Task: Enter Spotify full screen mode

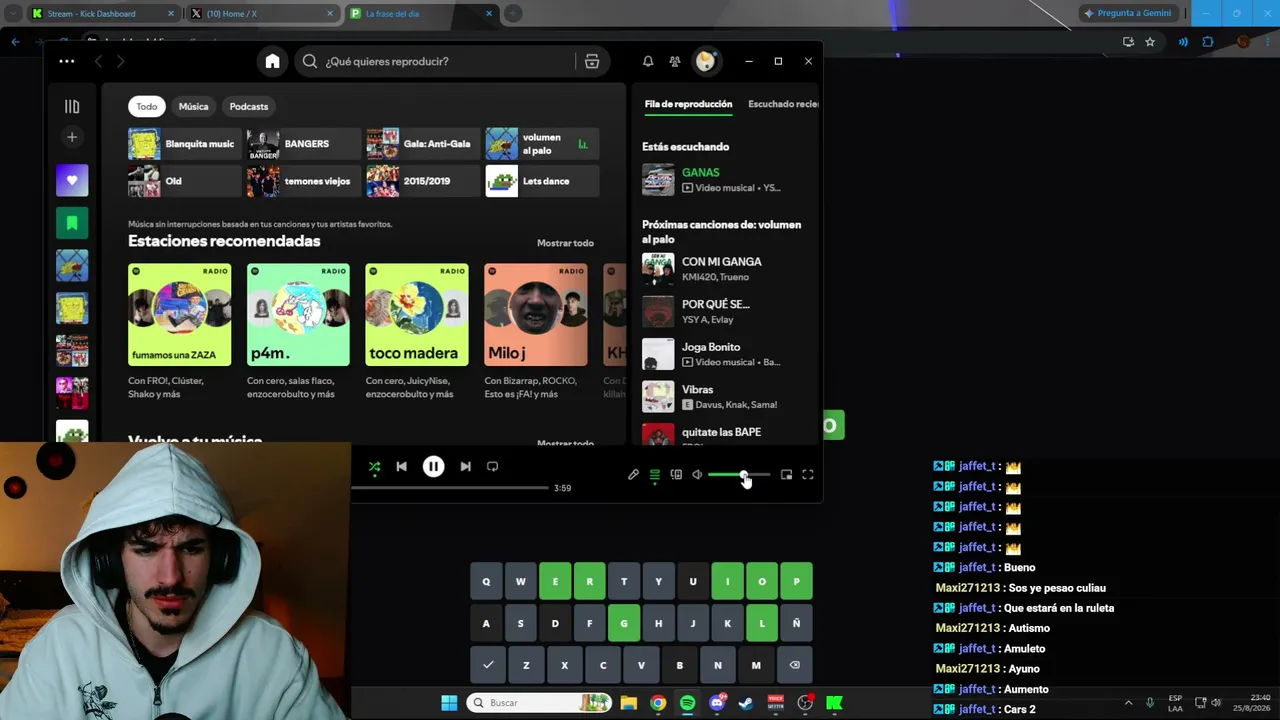Action: 808,475
